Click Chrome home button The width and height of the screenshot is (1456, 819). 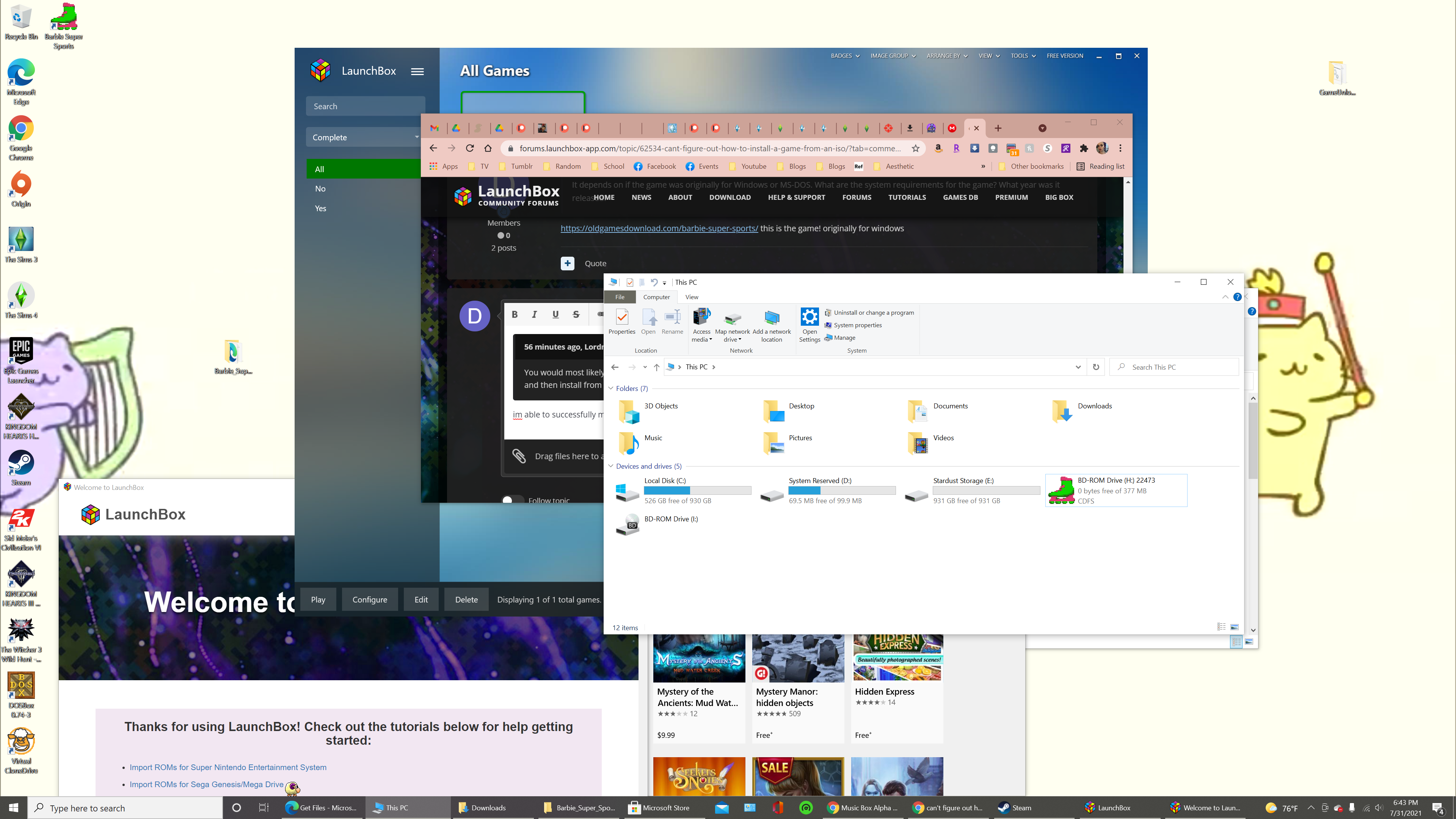pos(488,148)
